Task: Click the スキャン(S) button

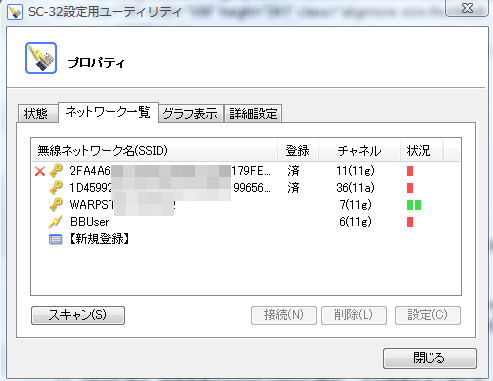Action: point(78,315)
